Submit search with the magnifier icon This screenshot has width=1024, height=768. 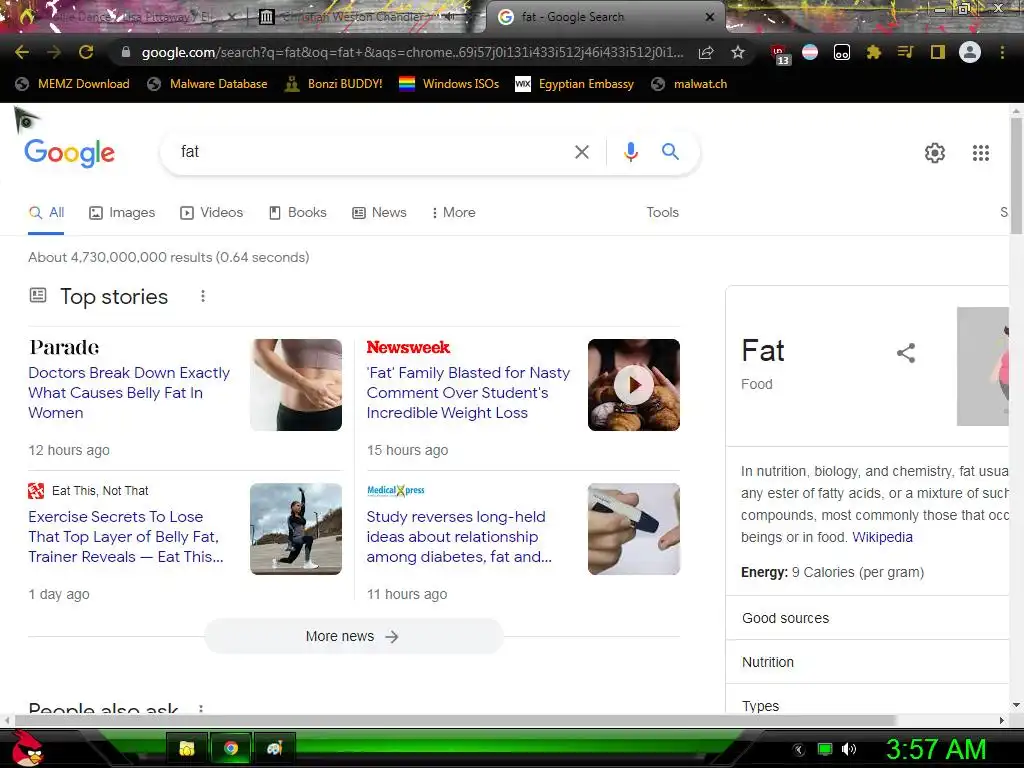[x=671, y=152]
